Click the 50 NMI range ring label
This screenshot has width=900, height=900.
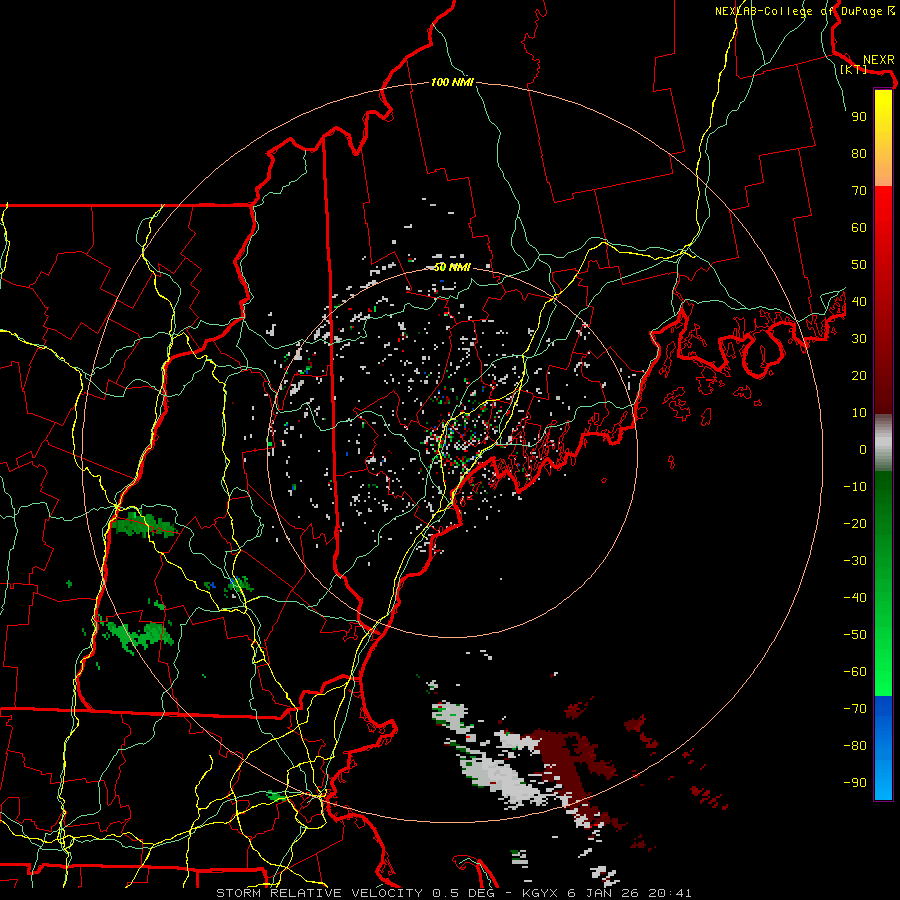452,267
